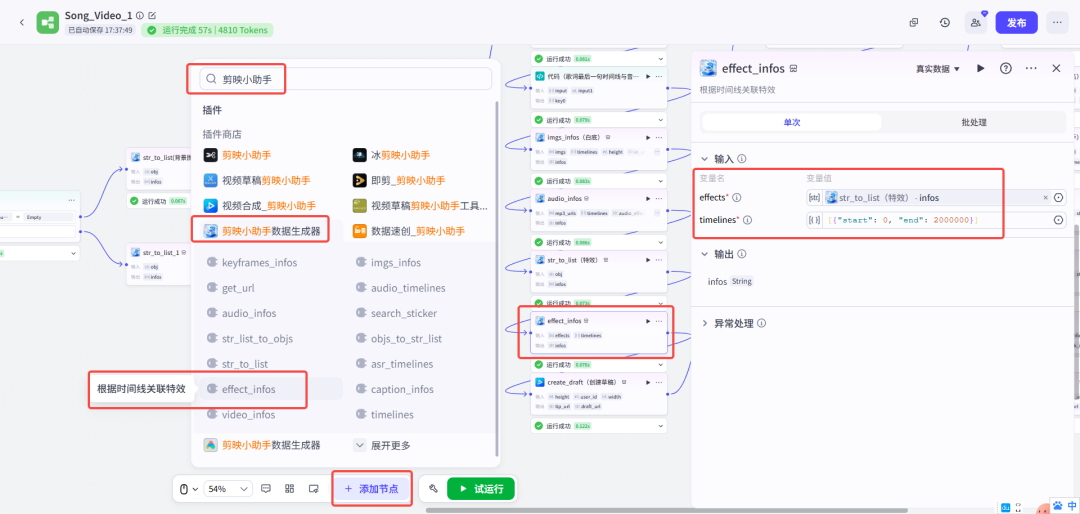Open variable selector for effects field

(1059, 198)
